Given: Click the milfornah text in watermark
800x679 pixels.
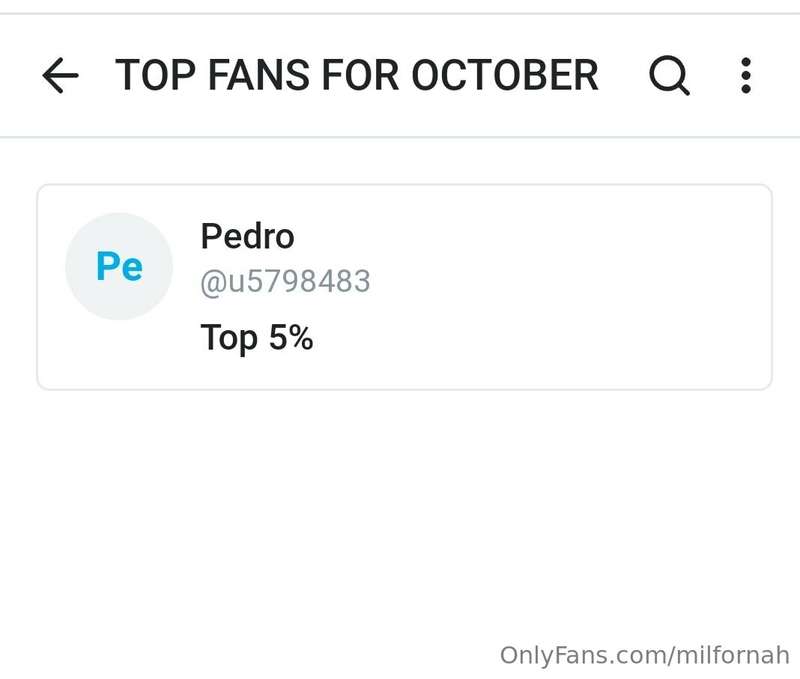Looking at the screenshot, I should pos(733,655).
